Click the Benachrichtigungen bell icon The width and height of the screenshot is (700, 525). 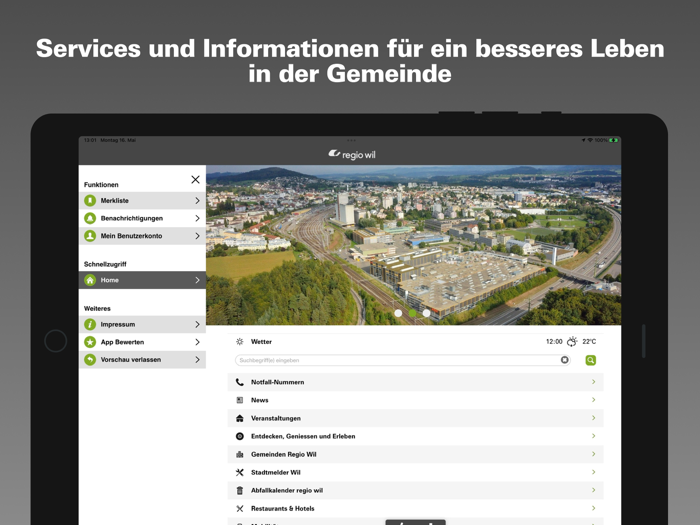[x=90, y=218]
